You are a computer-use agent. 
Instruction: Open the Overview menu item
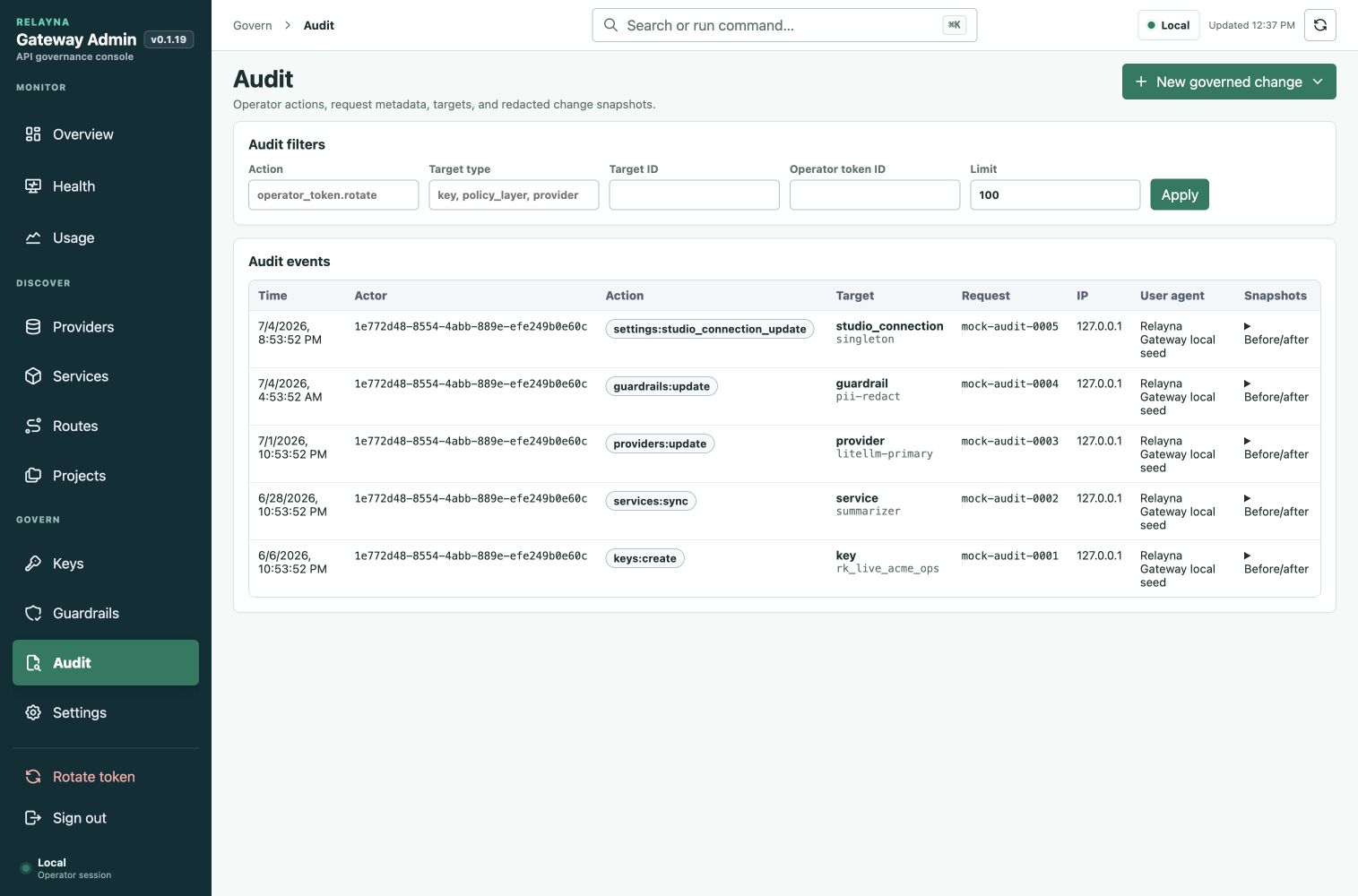click(106, 134)
